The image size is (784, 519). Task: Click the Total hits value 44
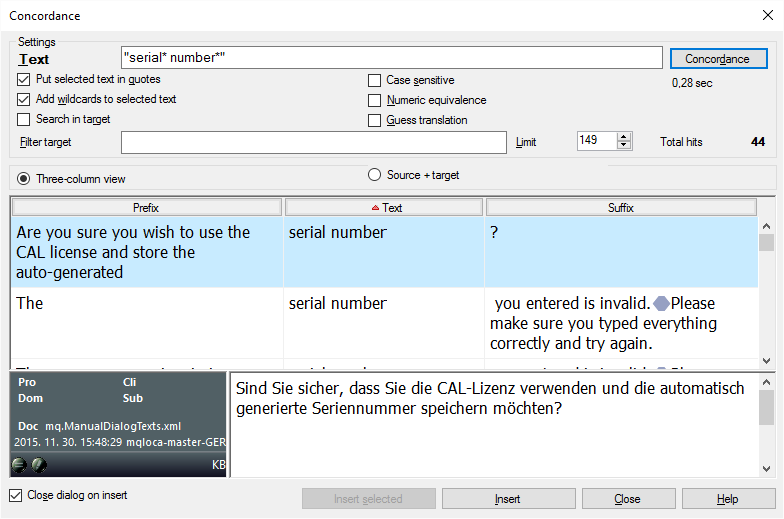pyautogui.click(x=758, y=142)
